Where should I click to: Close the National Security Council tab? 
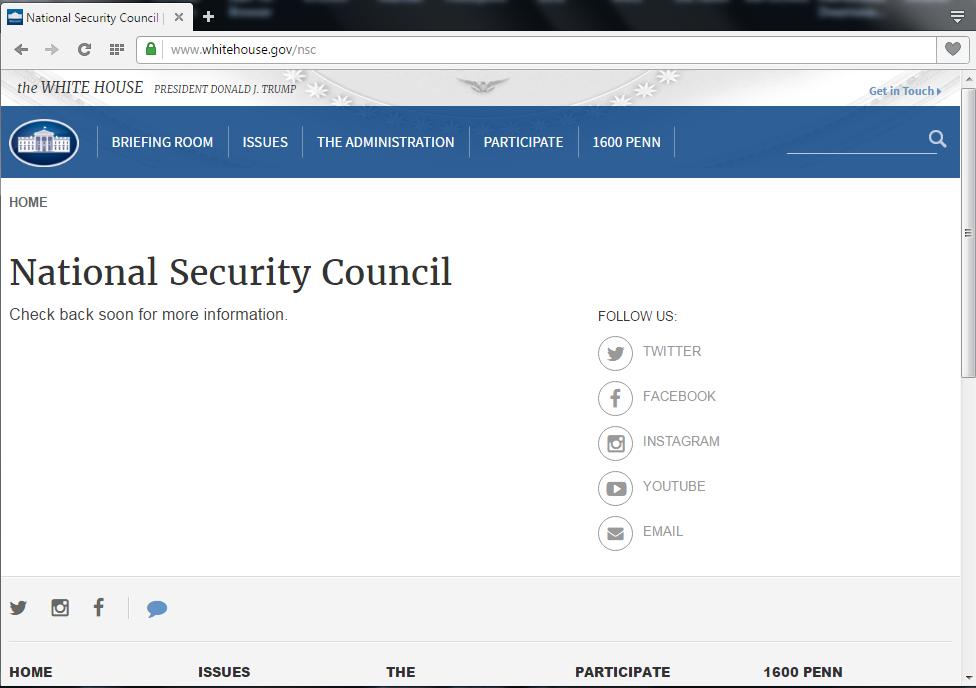179,17
